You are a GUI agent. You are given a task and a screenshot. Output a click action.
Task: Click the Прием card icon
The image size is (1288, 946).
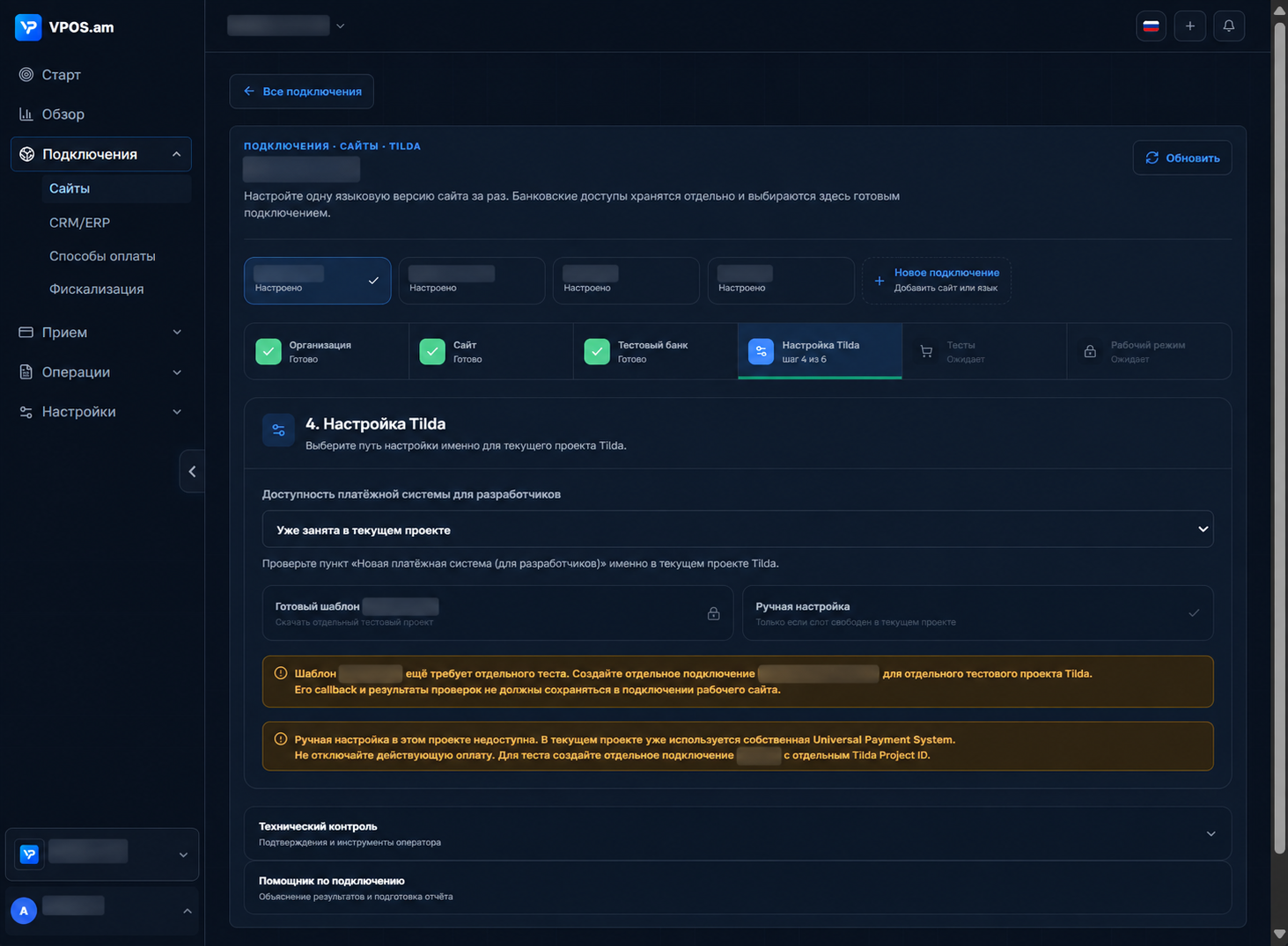(x=26, y=333)
